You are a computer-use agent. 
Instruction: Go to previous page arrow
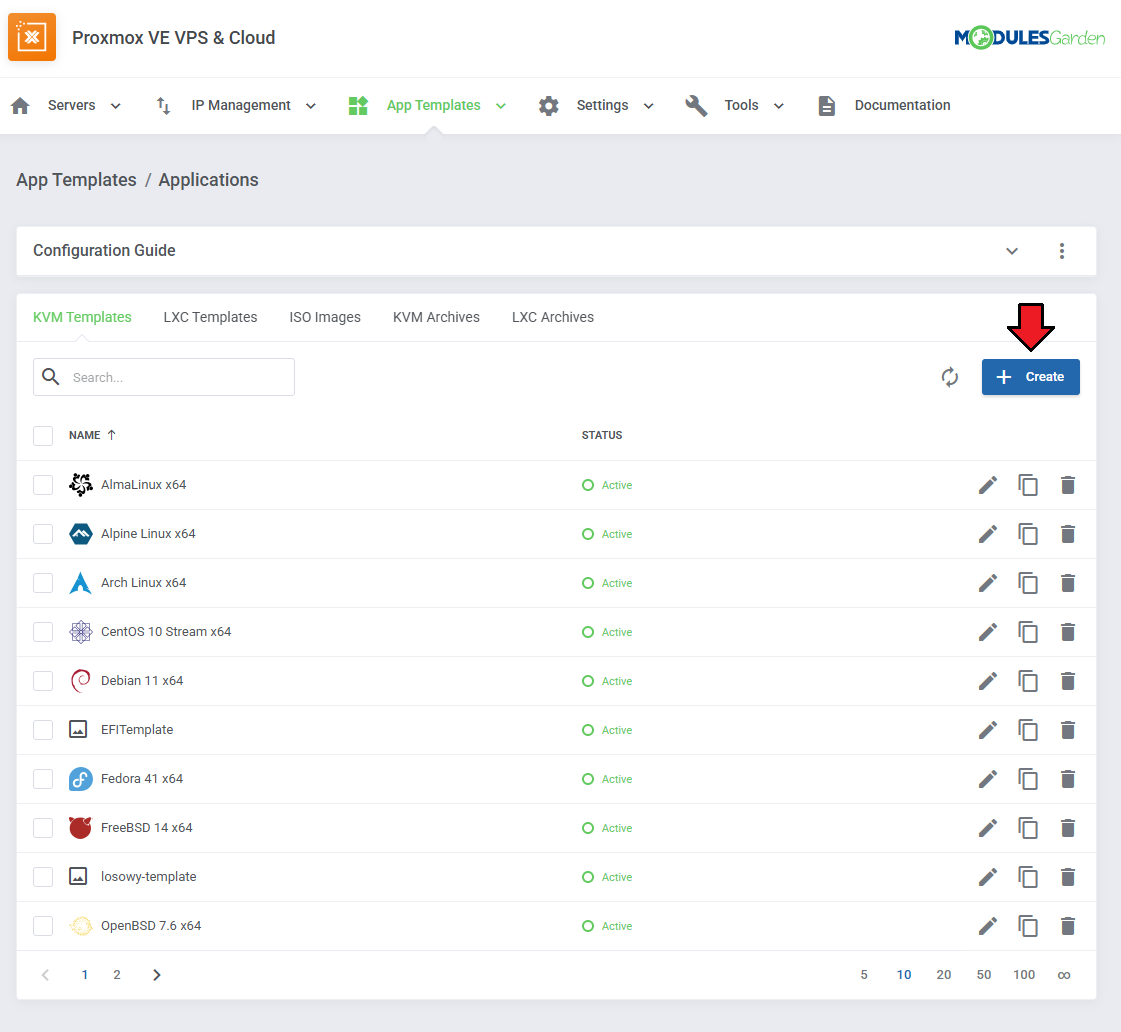[45, 975]
